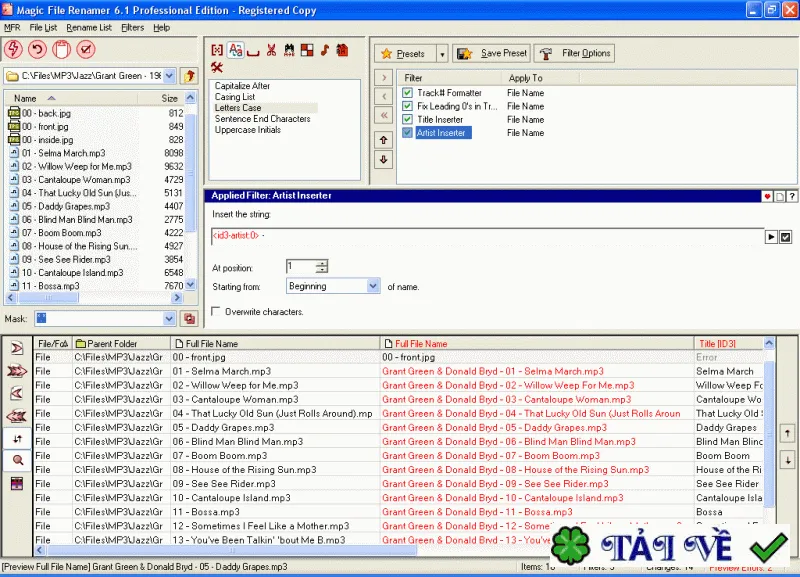This screenshot has width=800, height=577.
Task: Uncheck the Track# Formatter filter
Action: point(407,93)
